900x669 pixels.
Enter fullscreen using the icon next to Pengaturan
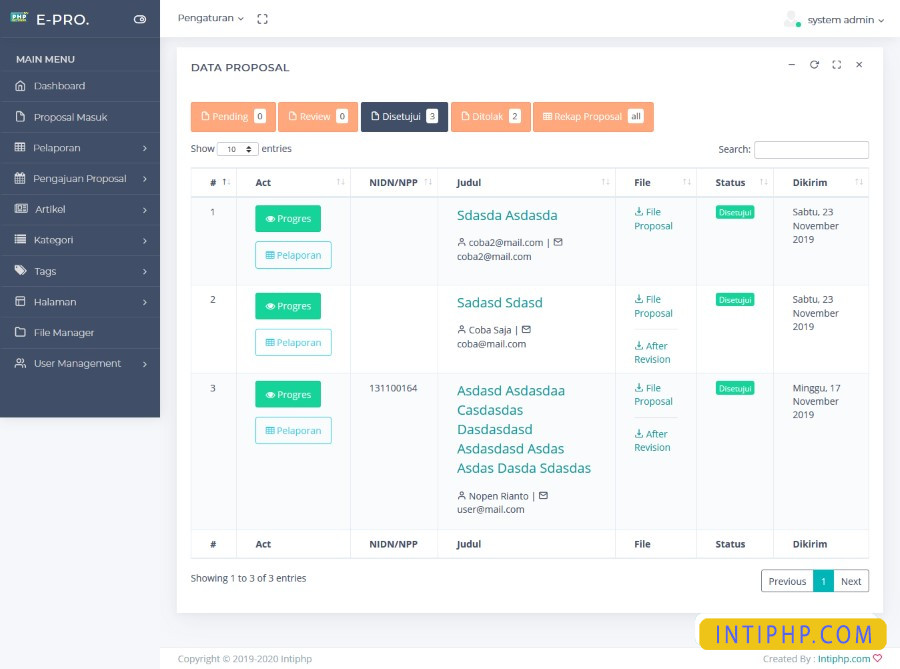tap(262, 18)
